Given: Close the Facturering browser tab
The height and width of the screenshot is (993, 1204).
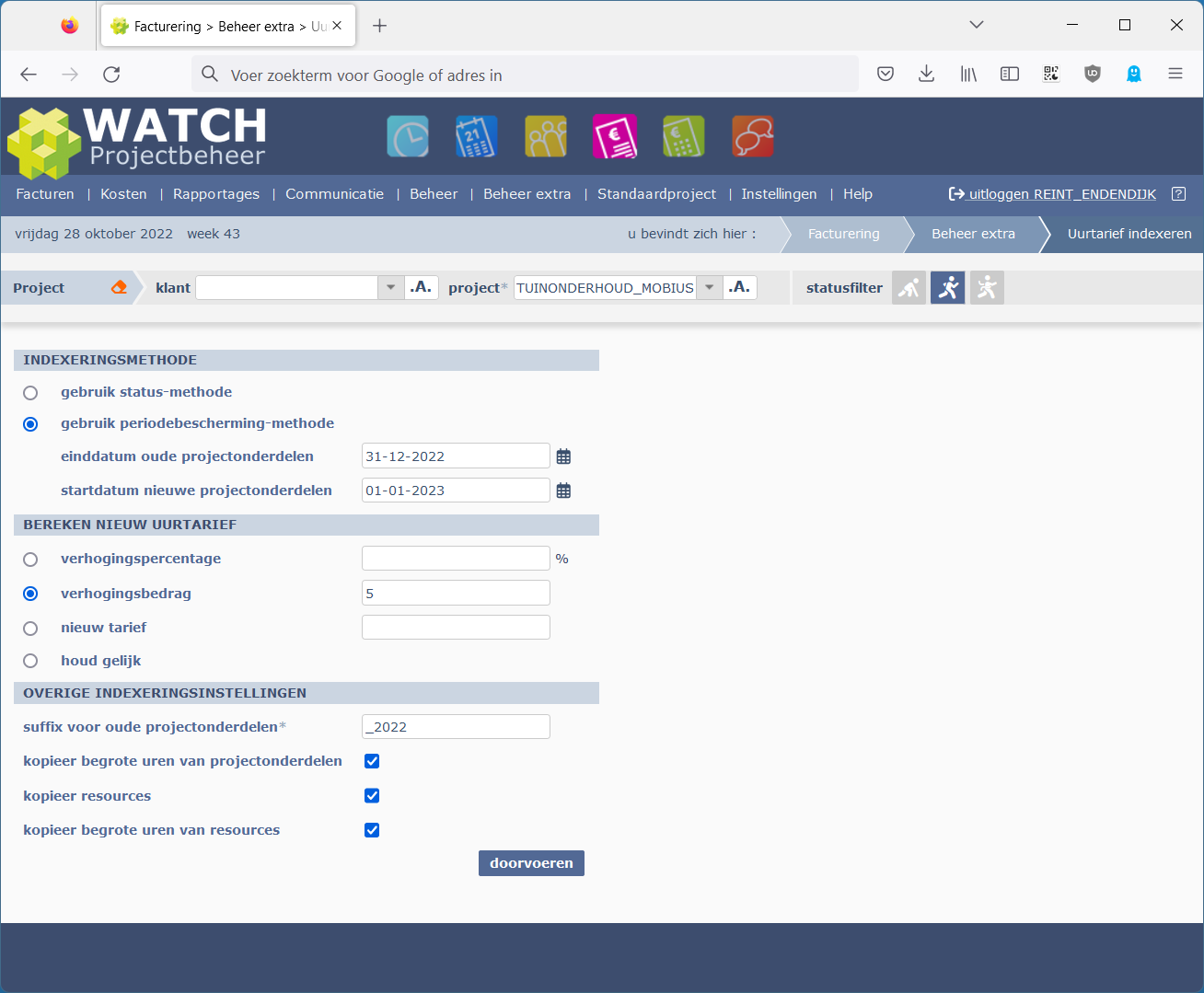Looking at the screenshot, I should pos(337,26).
